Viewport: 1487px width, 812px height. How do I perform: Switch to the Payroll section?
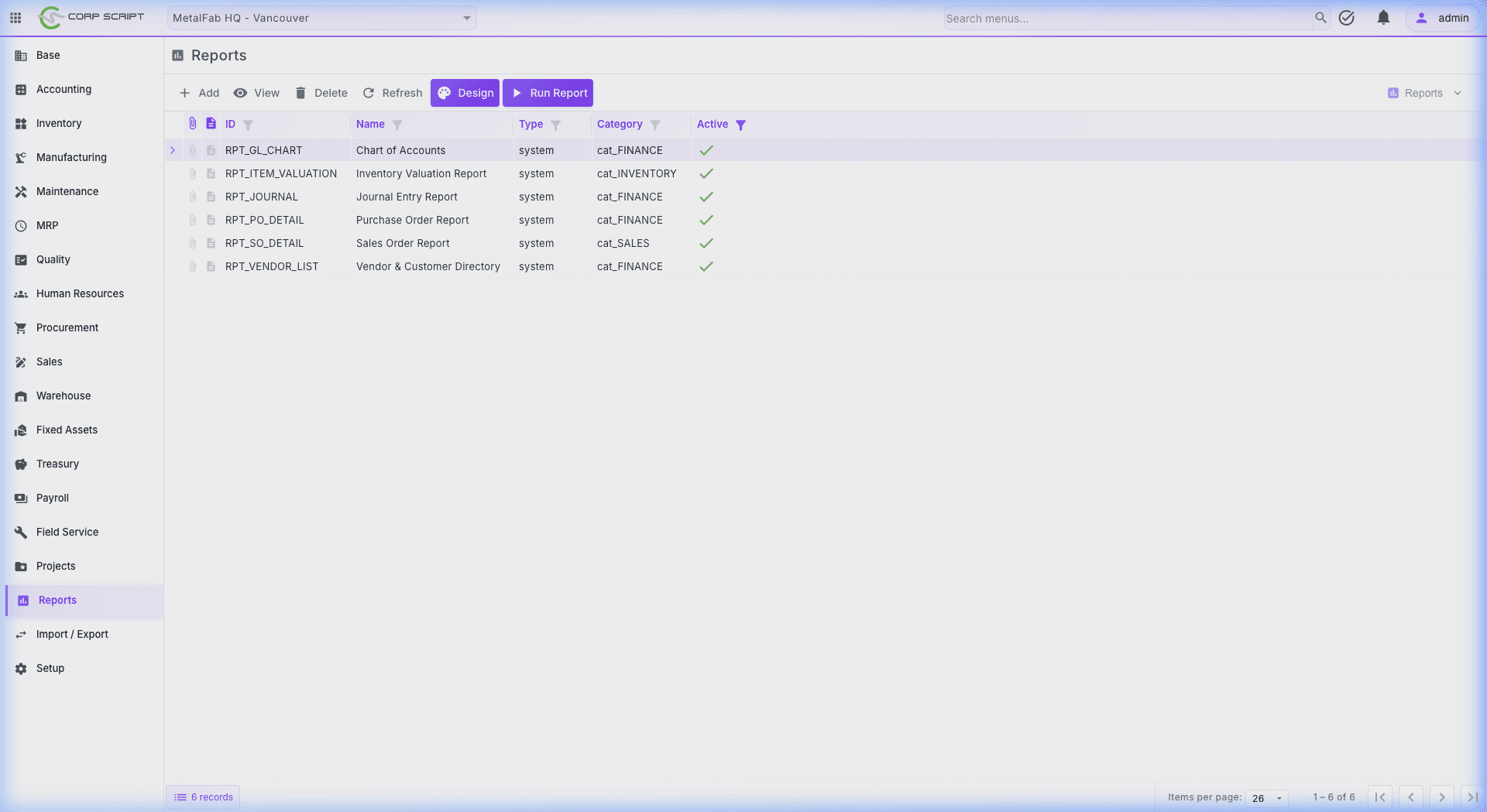52,498
